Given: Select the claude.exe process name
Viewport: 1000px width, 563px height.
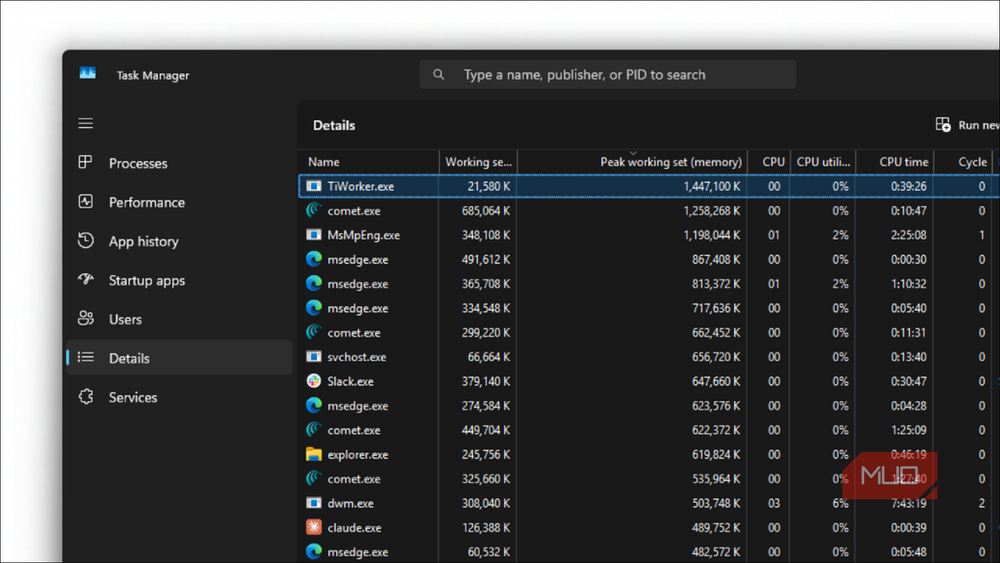Looking at the screenshot, I should [354, 528].
